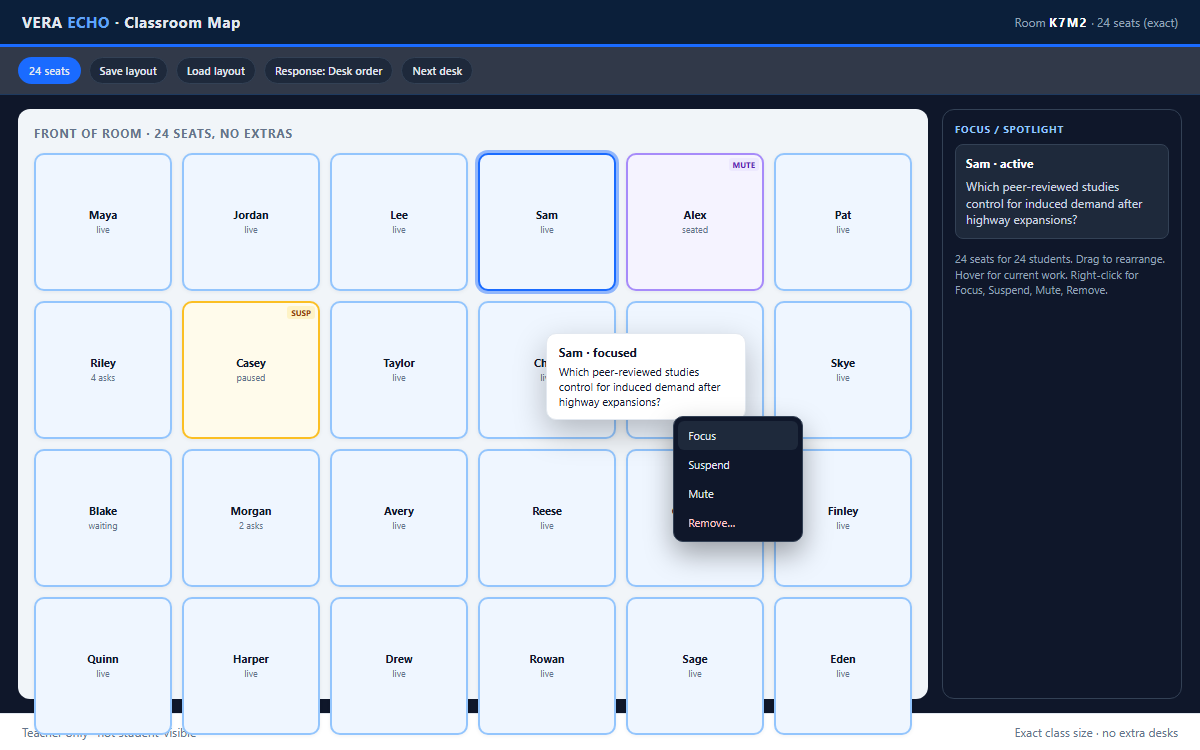Load a saved layout
Viewport: 1200px width, 750px height.
pos(216,71)
